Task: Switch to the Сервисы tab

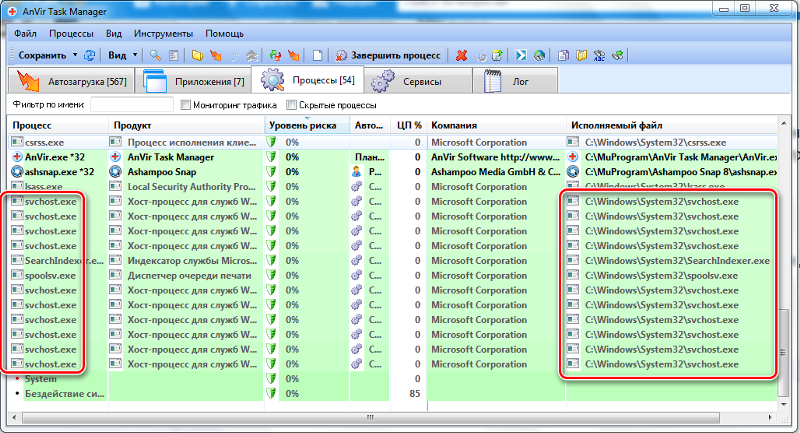Action: coord(417,81)
